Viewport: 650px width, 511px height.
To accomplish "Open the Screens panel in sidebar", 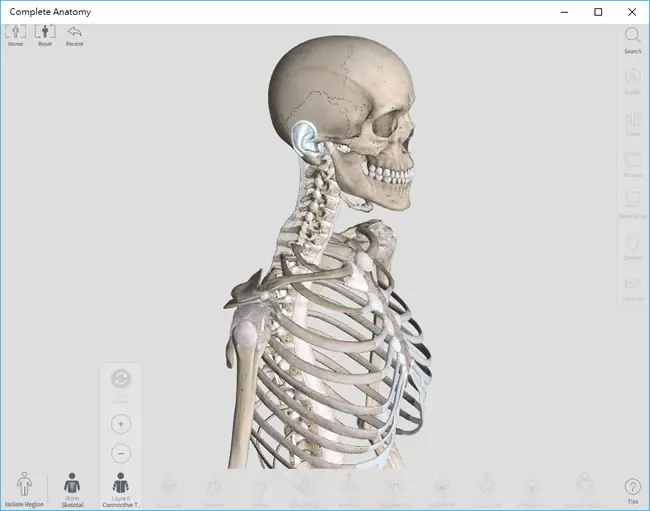I will point(632,165).
